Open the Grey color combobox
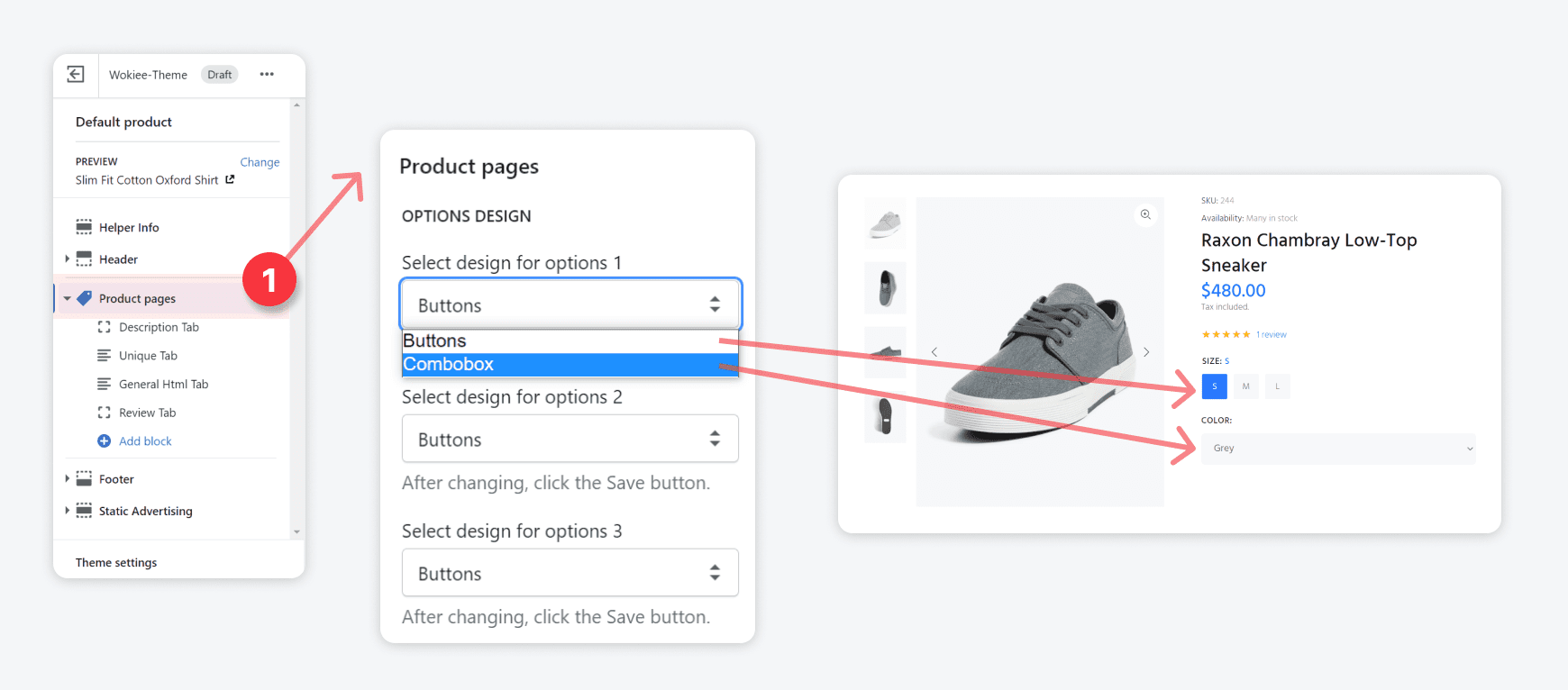 [1337, 449]
